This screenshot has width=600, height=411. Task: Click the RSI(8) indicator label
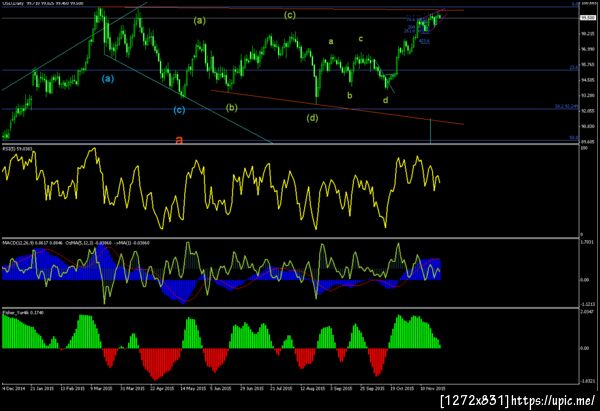[18, 148]
